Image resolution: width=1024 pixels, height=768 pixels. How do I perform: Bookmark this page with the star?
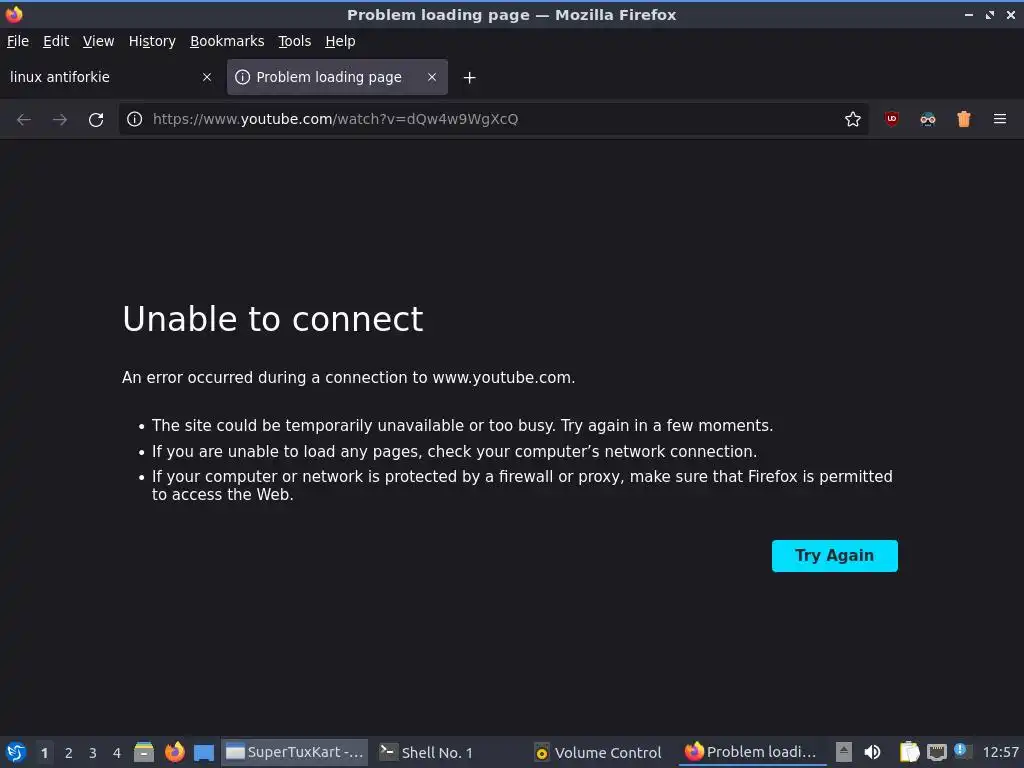(852, 119)
